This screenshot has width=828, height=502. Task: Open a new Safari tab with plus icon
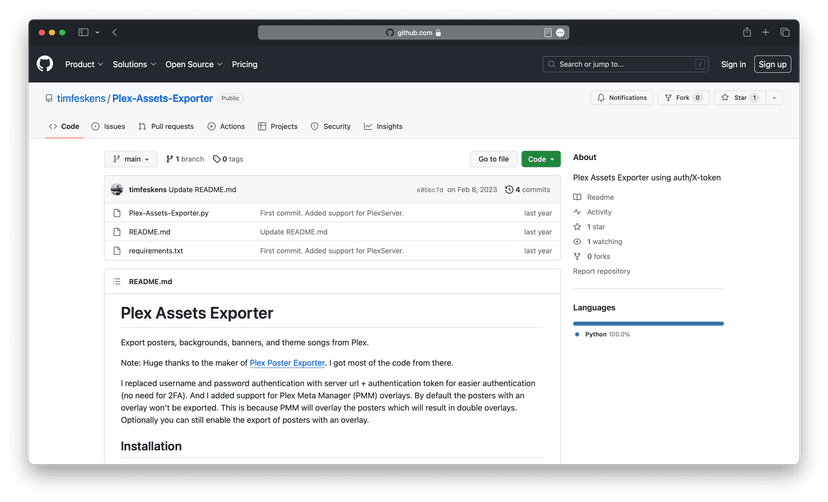(x=765, y=32)
